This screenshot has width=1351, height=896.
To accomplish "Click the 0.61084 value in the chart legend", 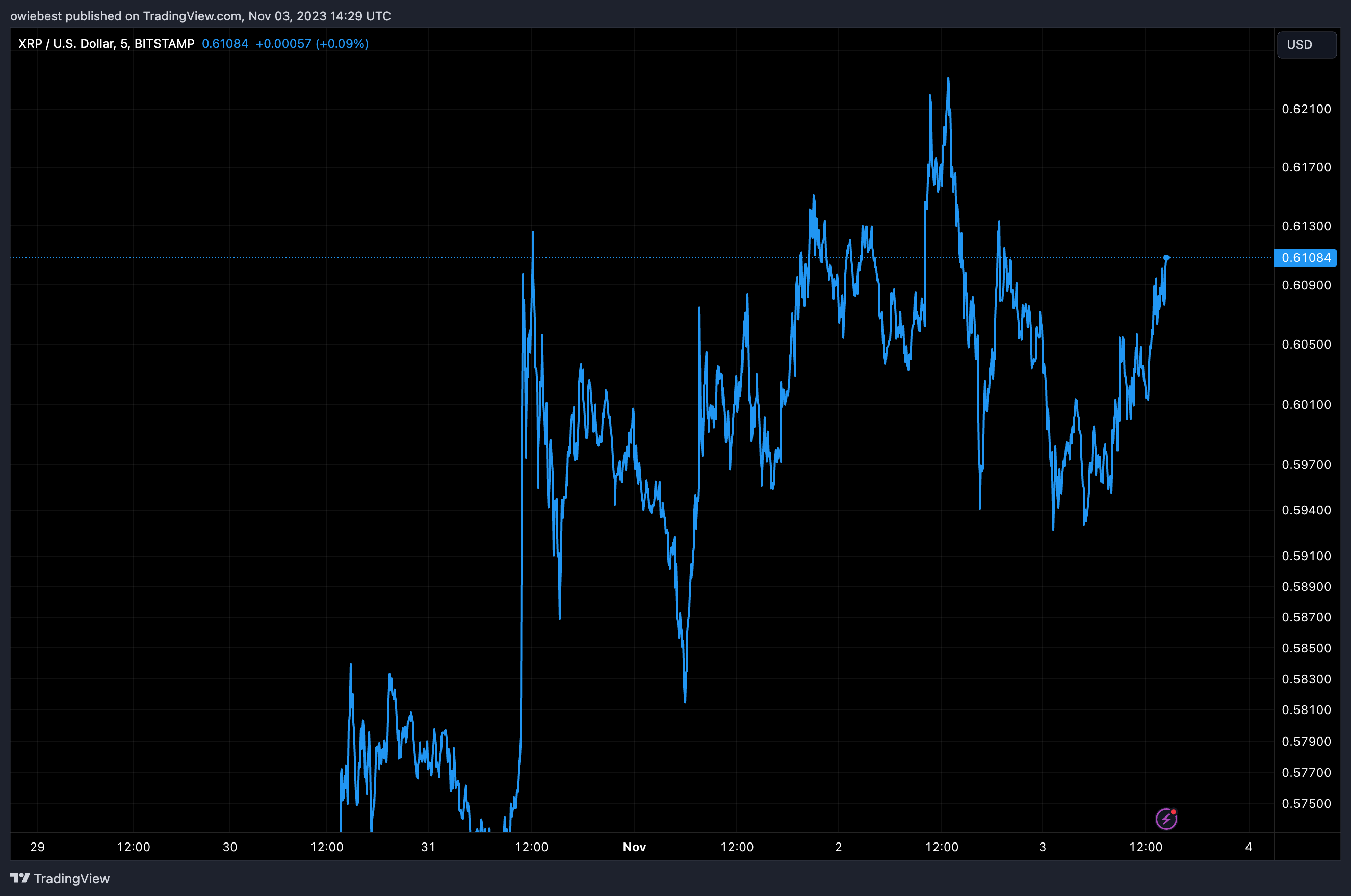I will (225, 44).
